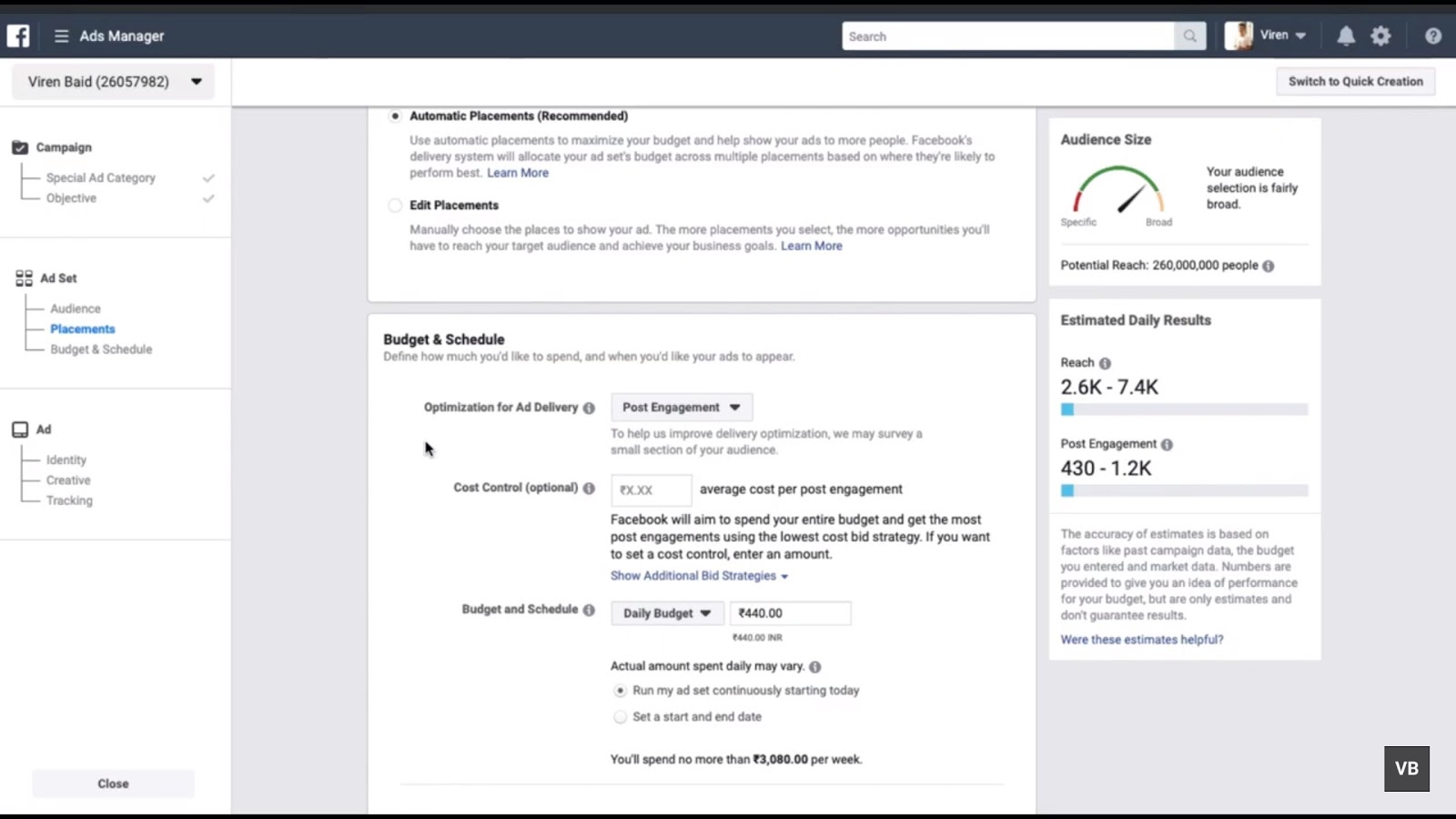The image size is (1456, 819).
Task: Click Switch to Quick Creation button
Action: tap(1356, 82)
